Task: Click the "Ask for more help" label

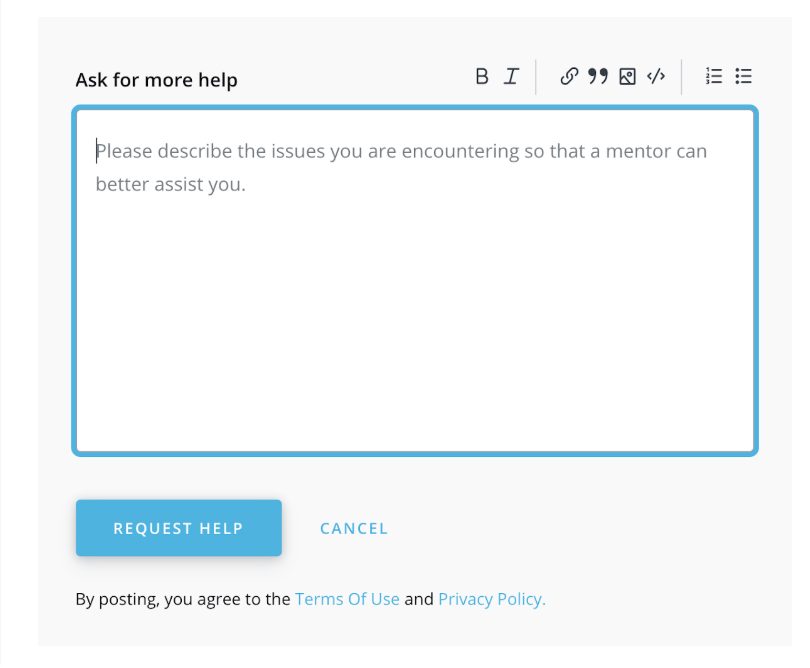Action: click(x=156, y=80)
